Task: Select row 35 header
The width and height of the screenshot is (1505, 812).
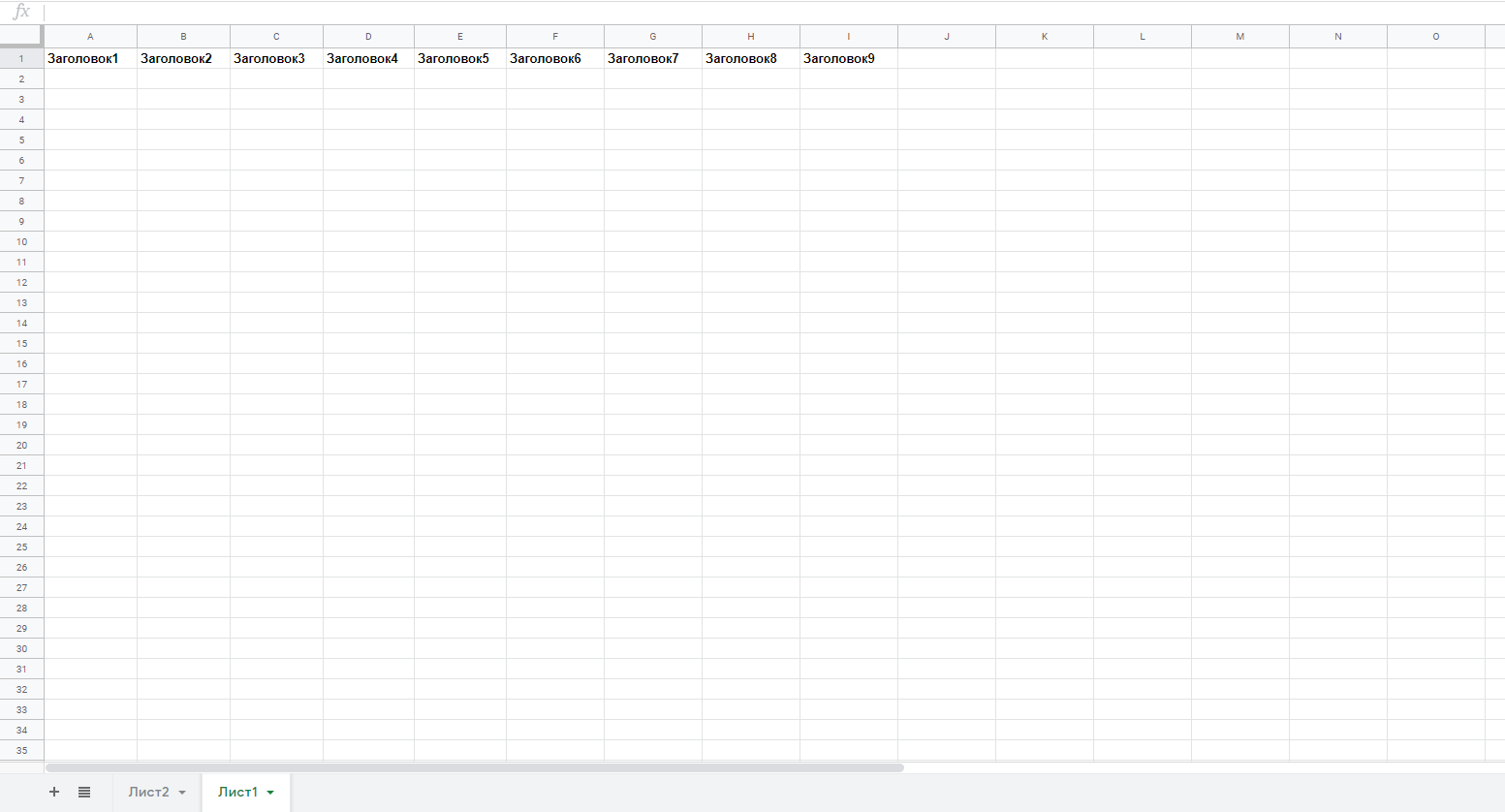Action: [21, 750]
